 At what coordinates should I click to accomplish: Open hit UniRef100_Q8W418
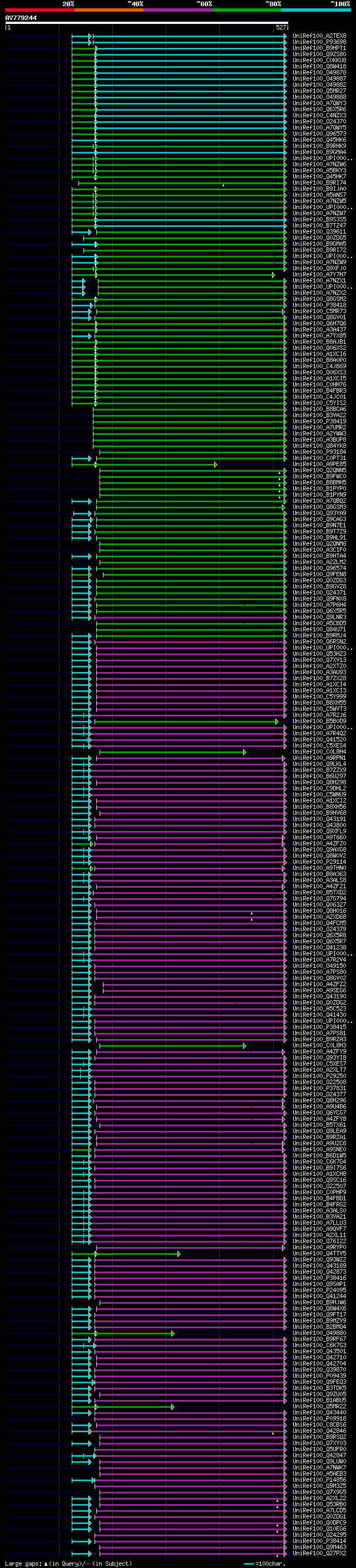pyautogui.click(x=319, y=66)
